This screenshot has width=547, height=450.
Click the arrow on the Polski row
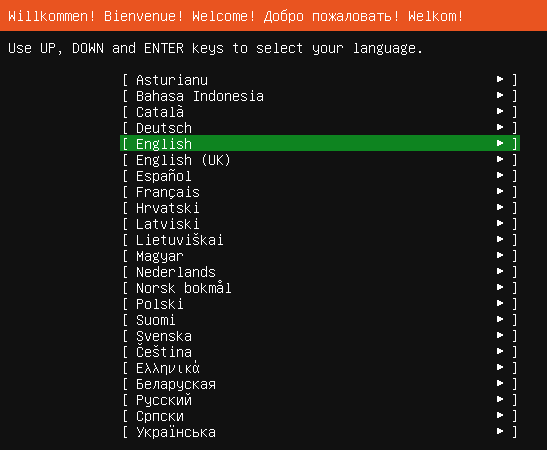pos(500,303)
